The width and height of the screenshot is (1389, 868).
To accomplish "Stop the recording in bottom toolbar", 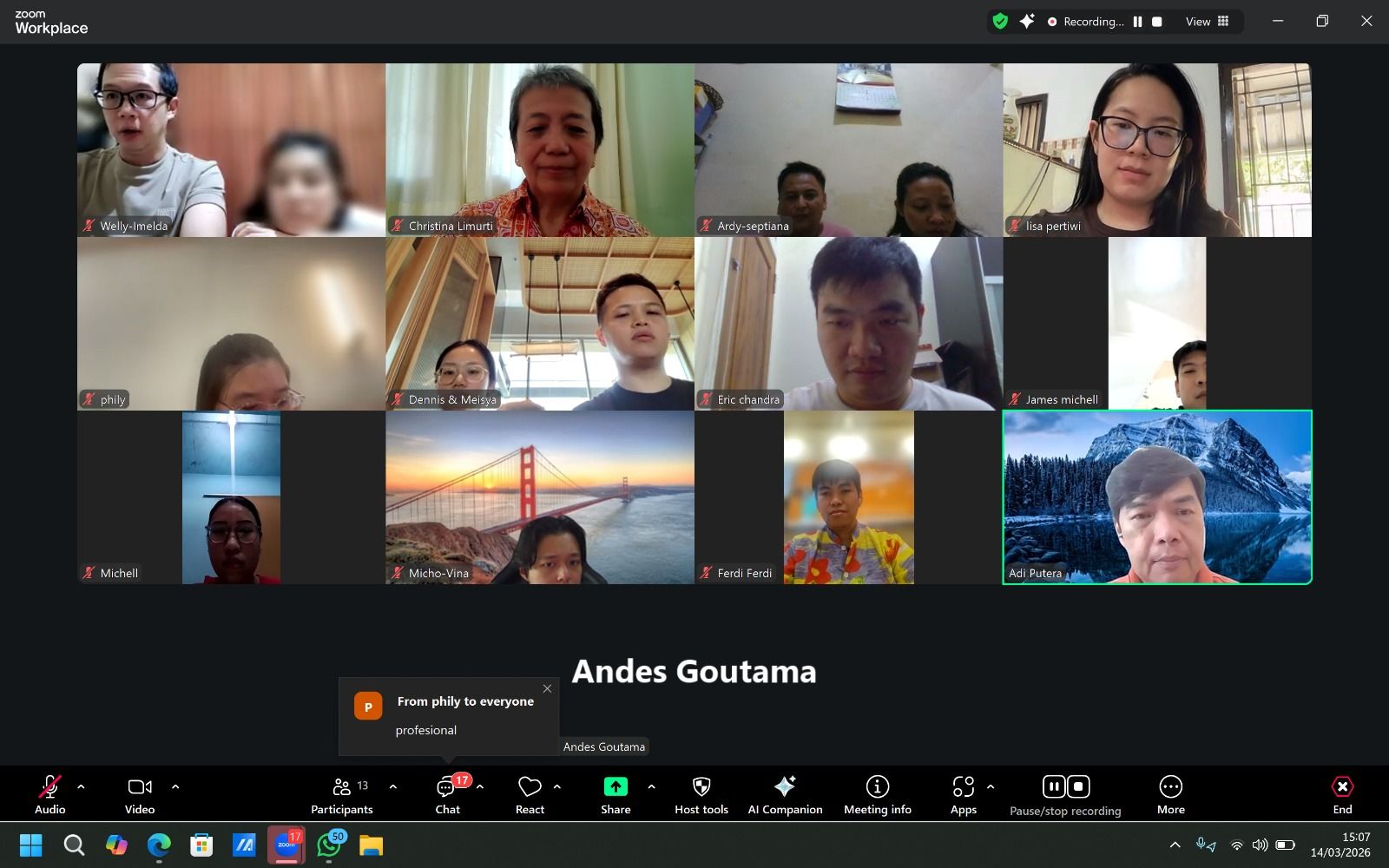I will coord(1078,786).
